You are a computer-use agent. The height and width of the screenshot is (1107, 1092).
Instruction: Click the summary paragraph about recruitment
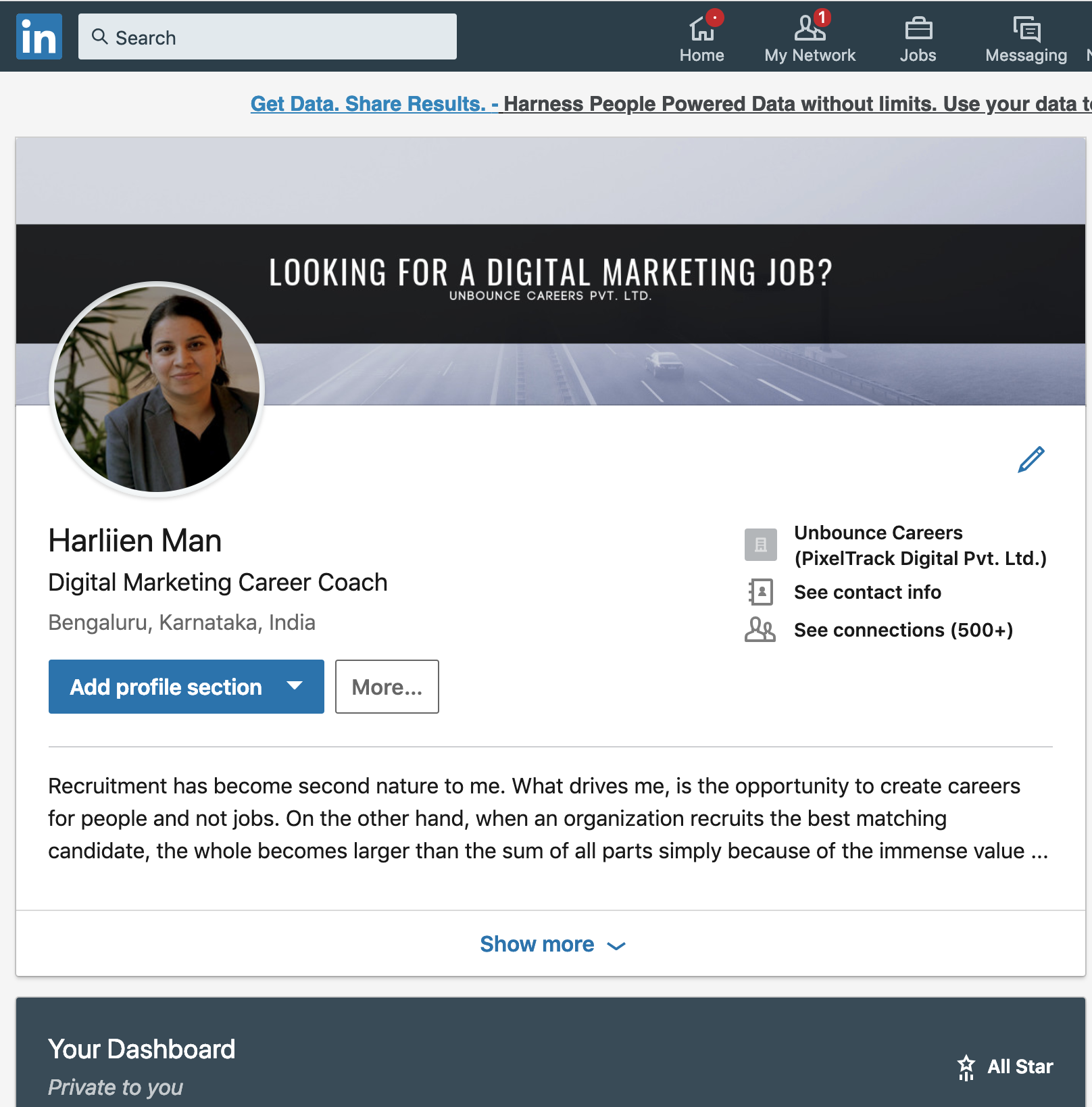(548, 818)
